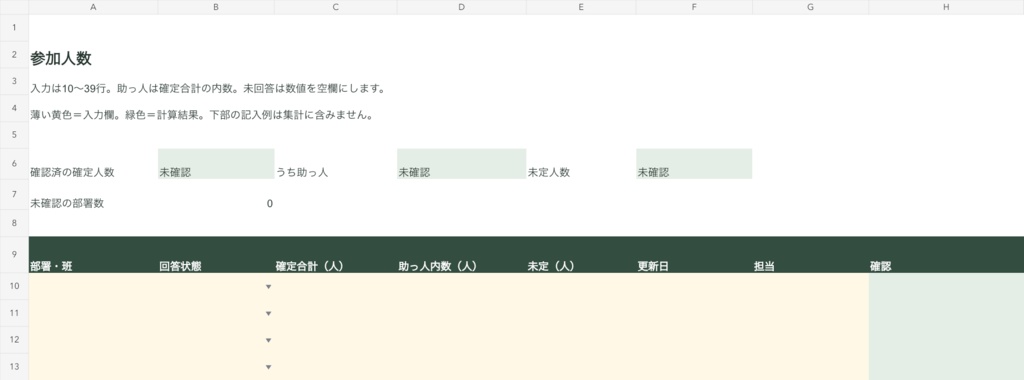Click the 確定合計（人） header cell
Screen dimensions: 1024x380
pos(336,255)
